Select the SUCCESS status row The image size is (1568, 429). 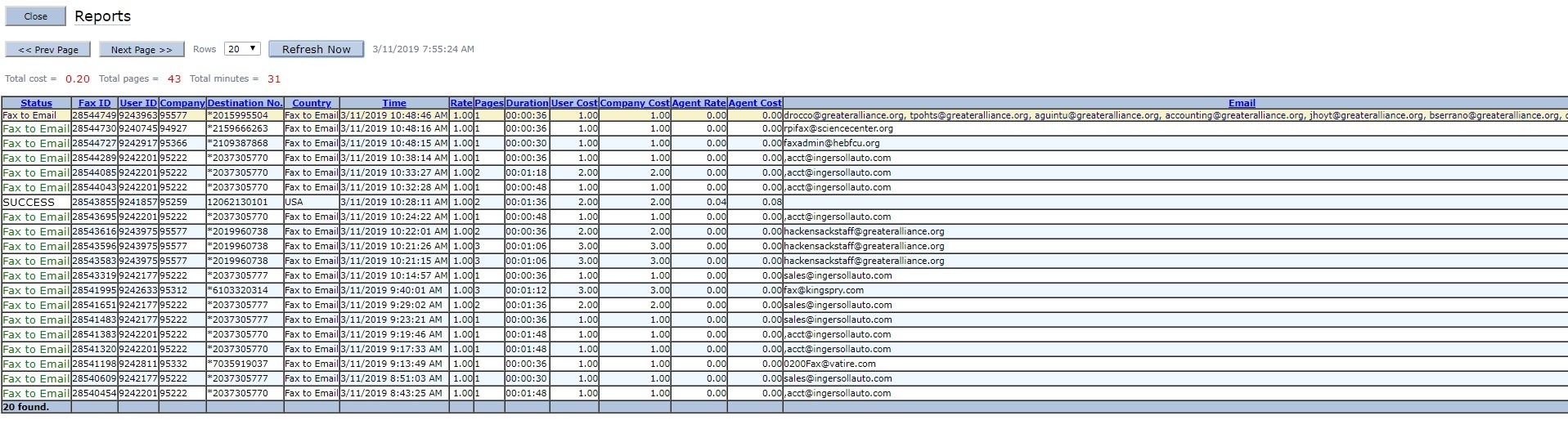coord(29,202)
